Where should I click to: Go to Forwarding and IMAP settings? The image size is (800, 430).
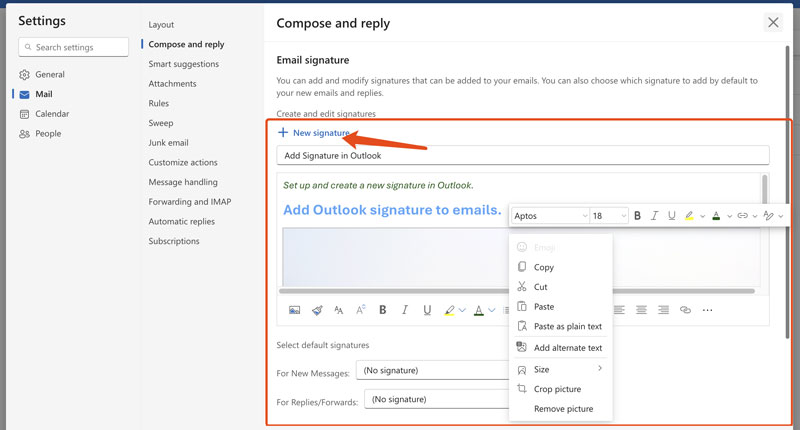pyautogui.click(x=190, y=202)
